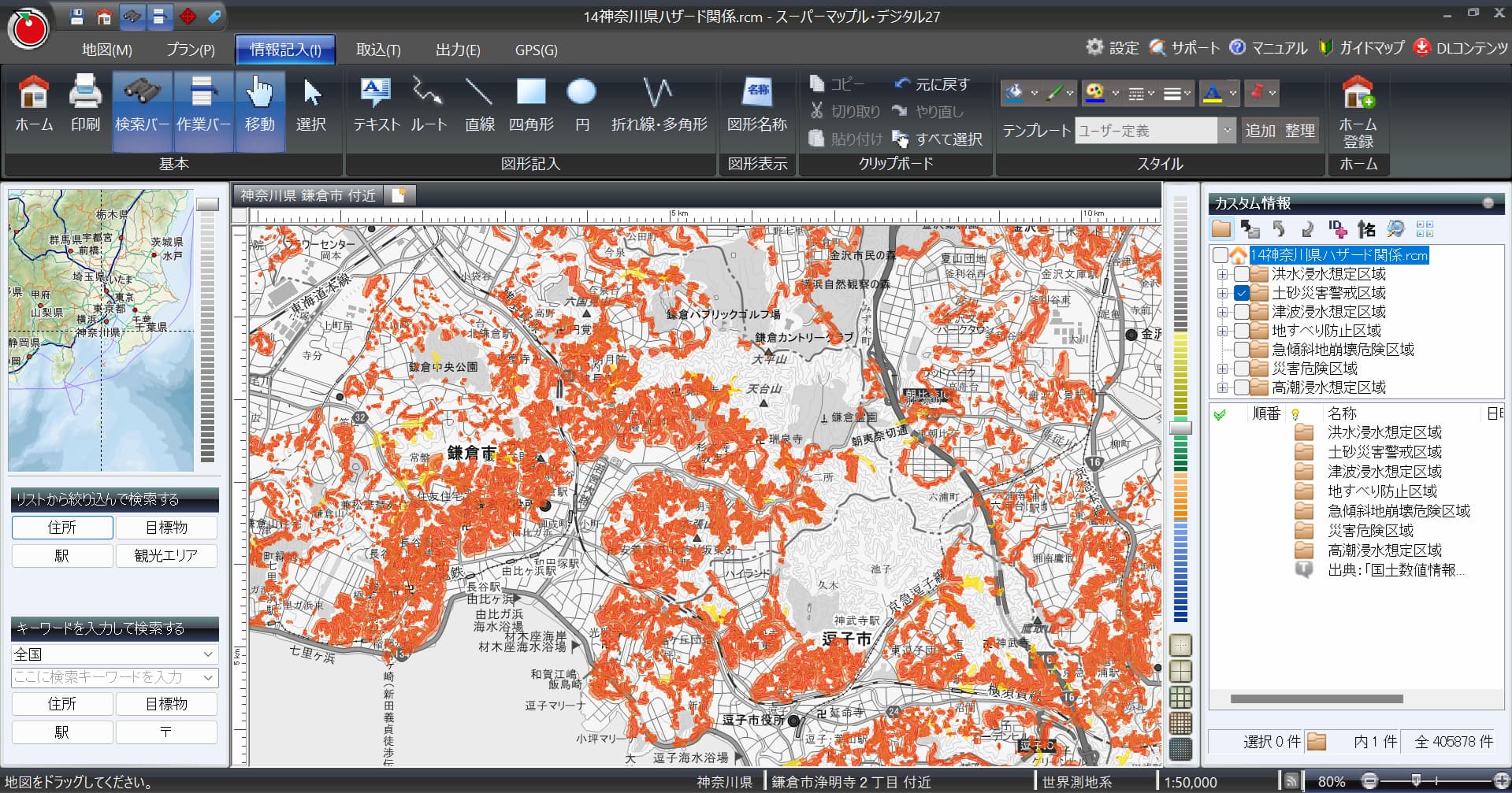Screen dimensions: 1512x793
Task: Switch to the 出力(E) ribbon tab
Action: [x=458, y=50]
